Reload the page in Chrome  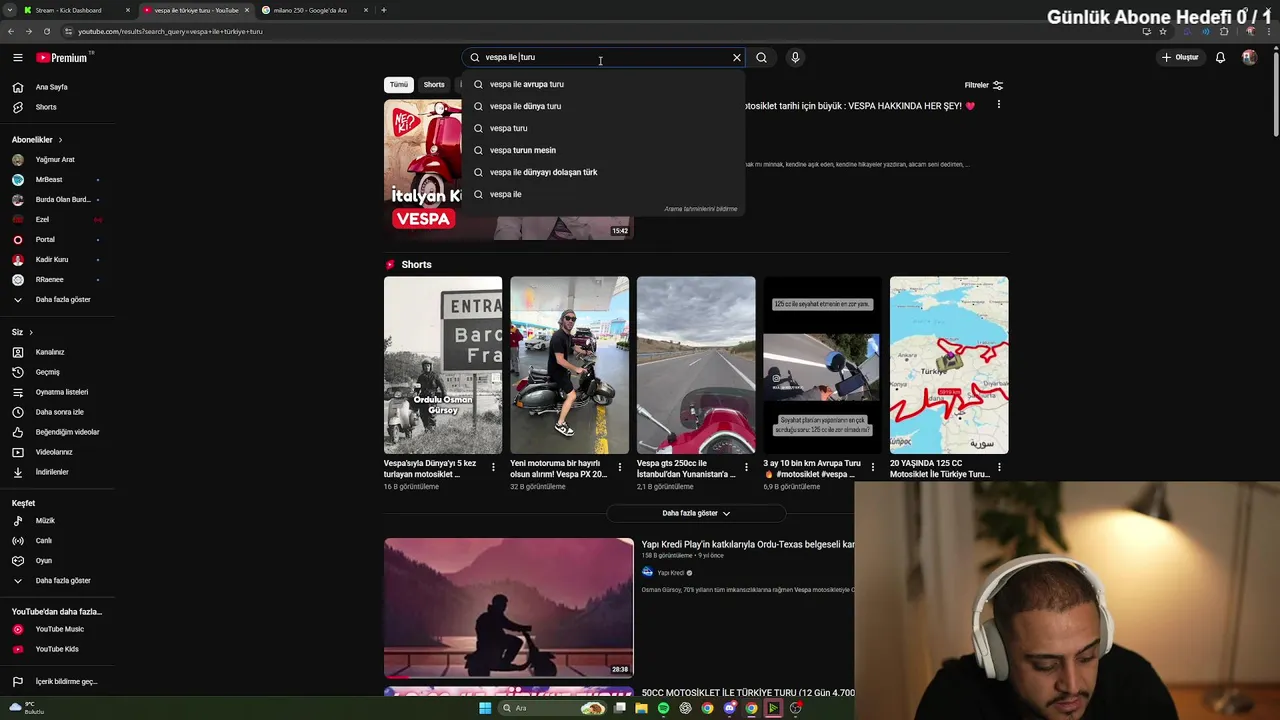click(x=46, y=31)
